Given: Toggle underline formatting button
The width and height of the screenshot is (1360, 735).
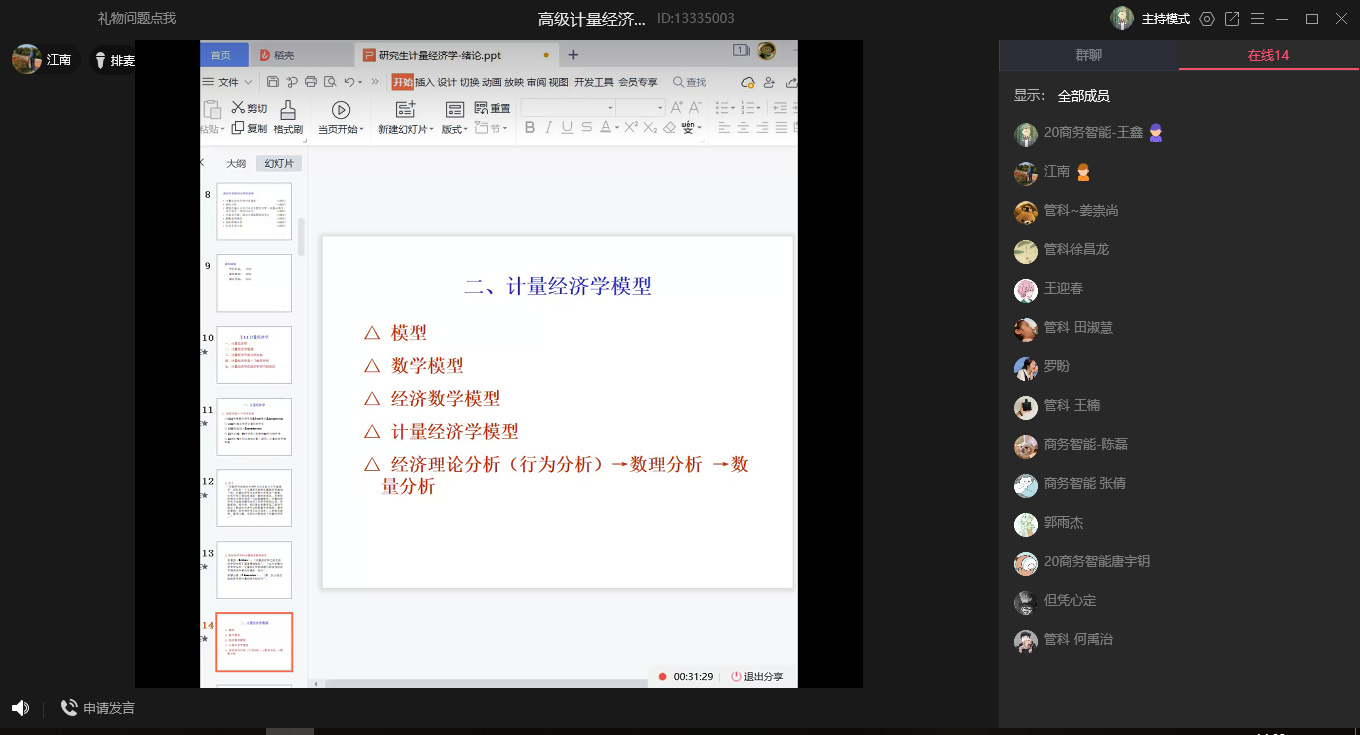Looking at the screenshot, I should (567, 128).
